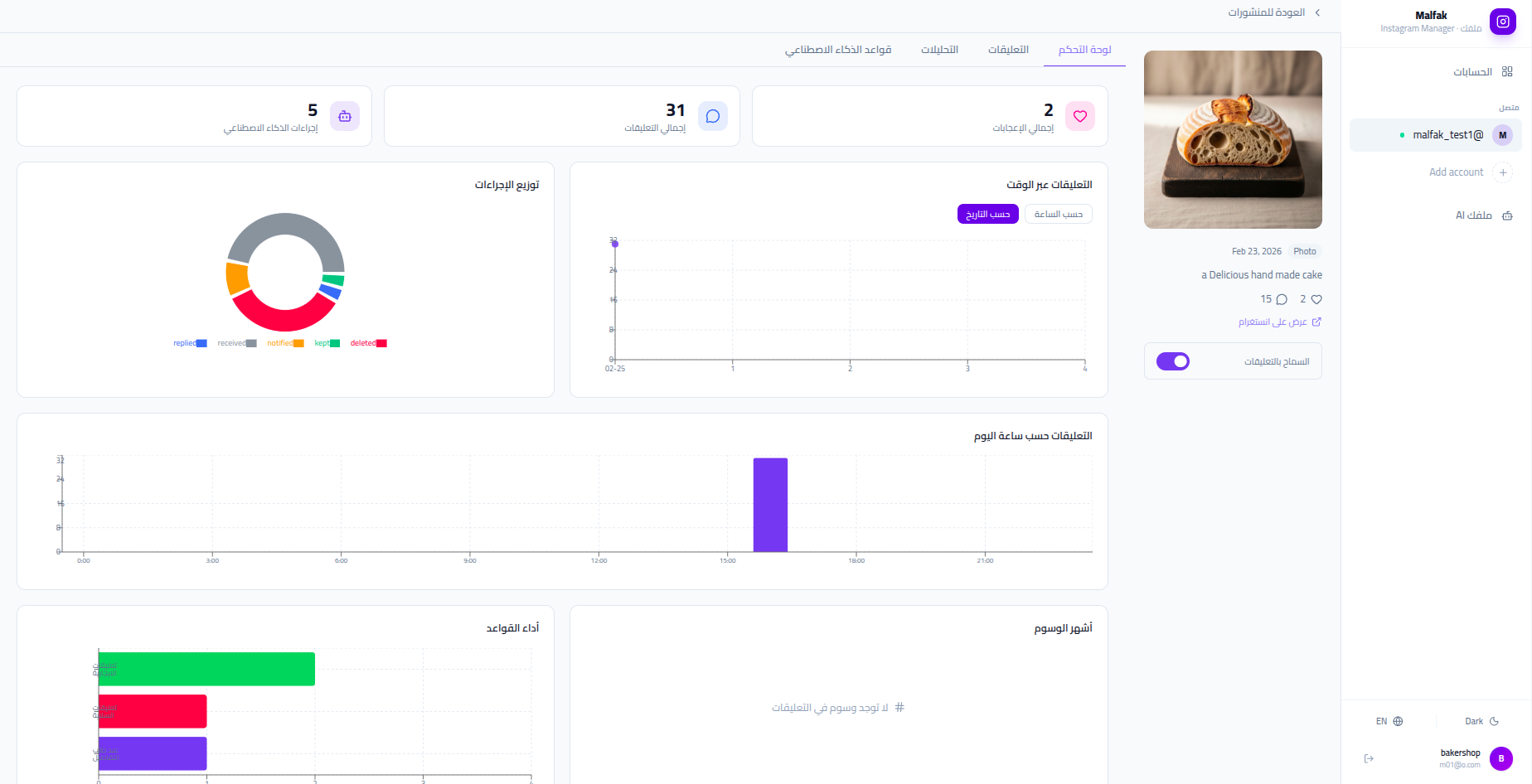Select حسب الساعة view for comments chart
1532x784 pixels.
pos(1058,214)
